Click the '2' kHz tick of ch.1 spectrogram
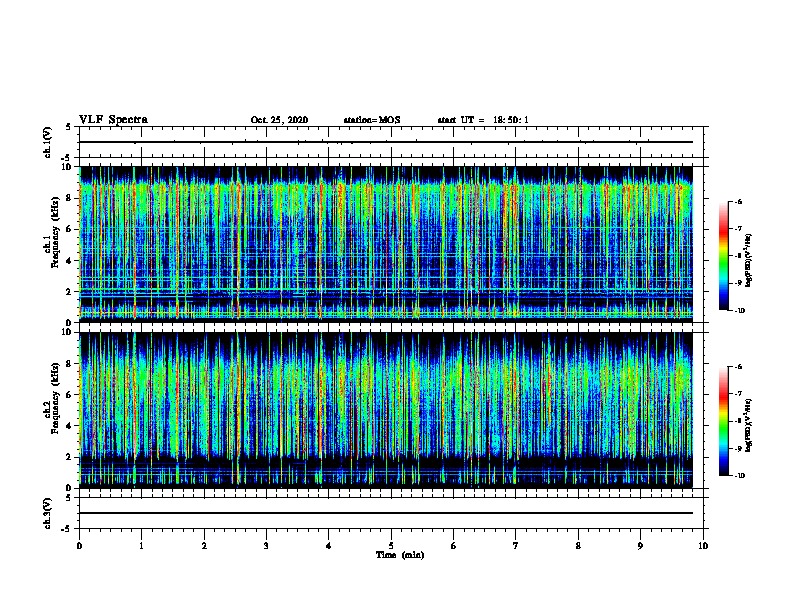The width and height of the screenshot is (792, 612). (70, 291)
